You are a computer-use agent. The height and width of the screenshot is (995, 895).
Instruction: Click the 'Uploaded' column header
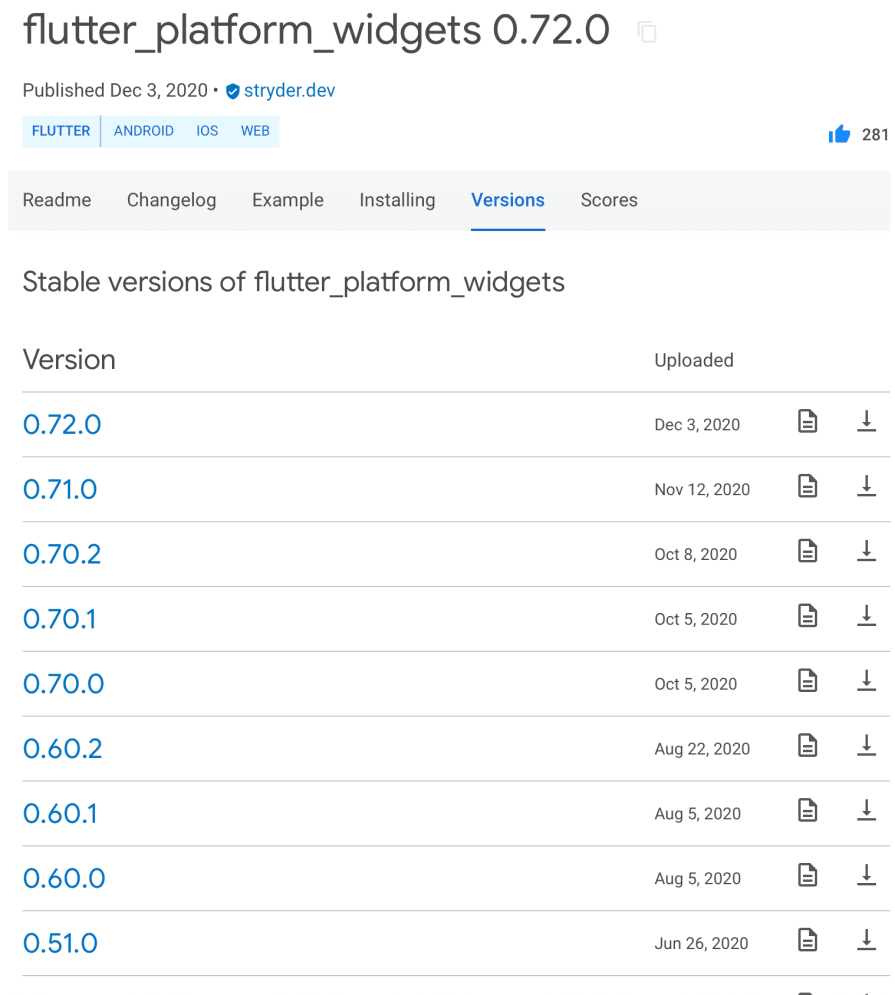694,360
